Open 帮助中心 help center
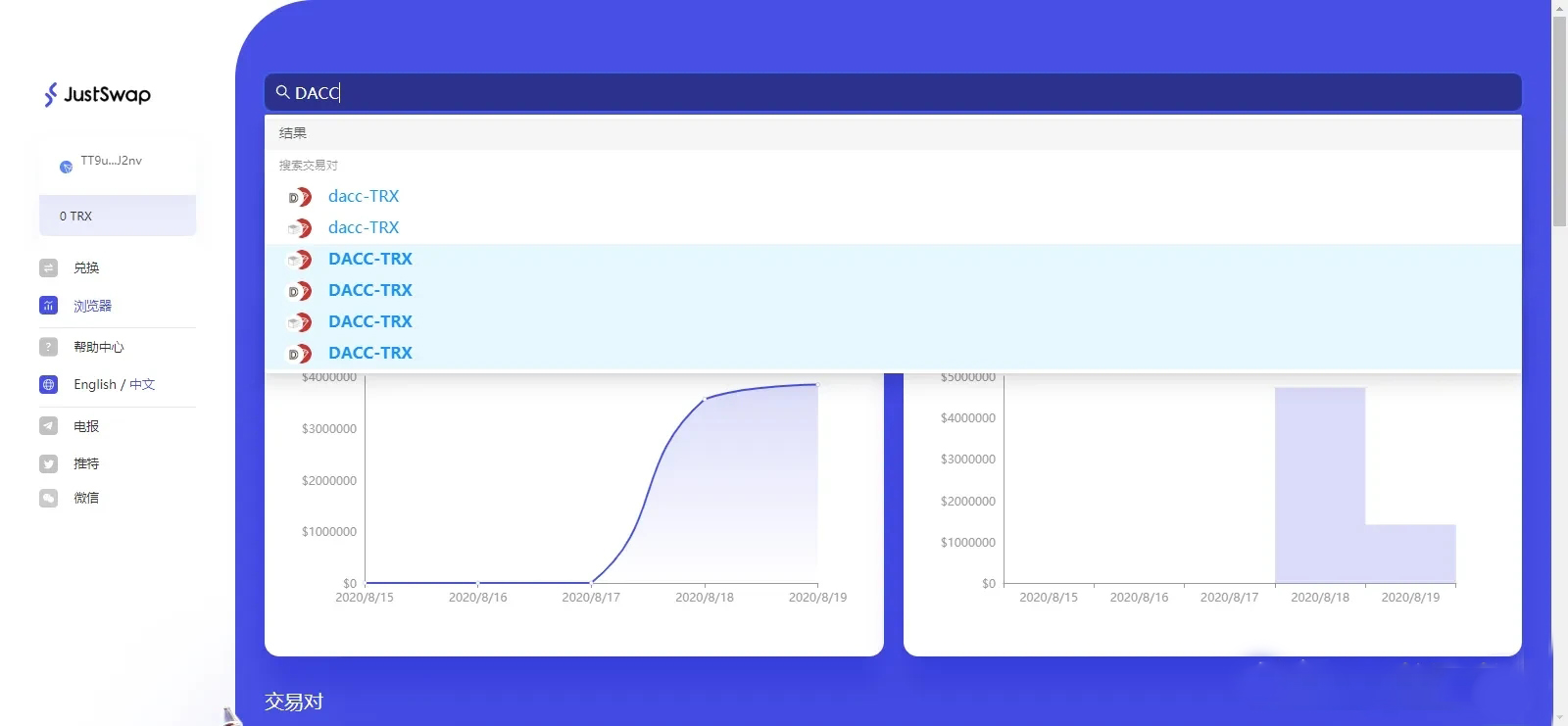Screen dimensions: 1568x726 pos(99,347)
